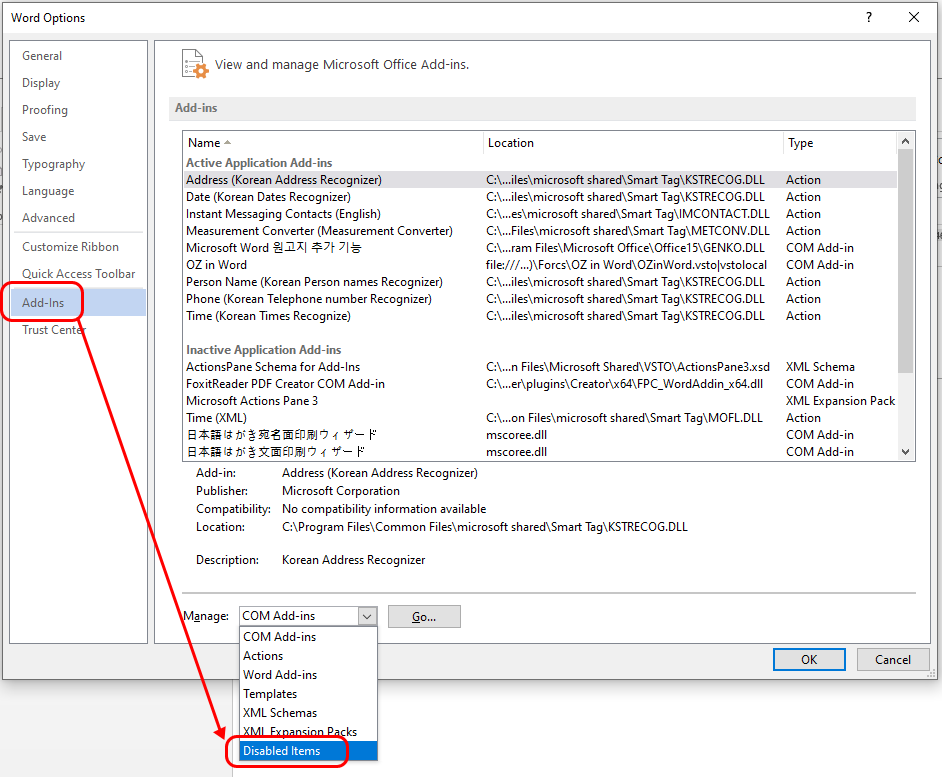Select Instant Messaging Contacts (English) add-in
This screenshot has height=777, width=942.
tap(540, 214)
